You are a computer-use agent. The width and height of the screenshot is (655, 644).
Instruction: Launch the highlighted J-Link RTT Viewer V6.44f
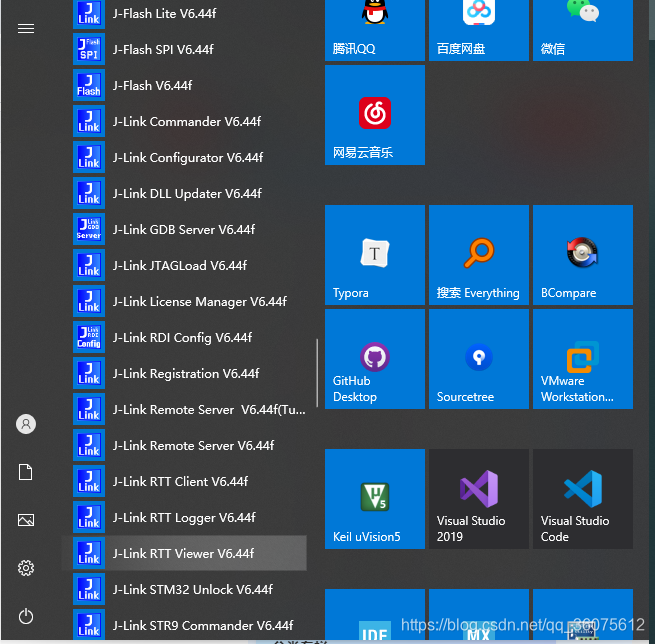pos(184,553)
